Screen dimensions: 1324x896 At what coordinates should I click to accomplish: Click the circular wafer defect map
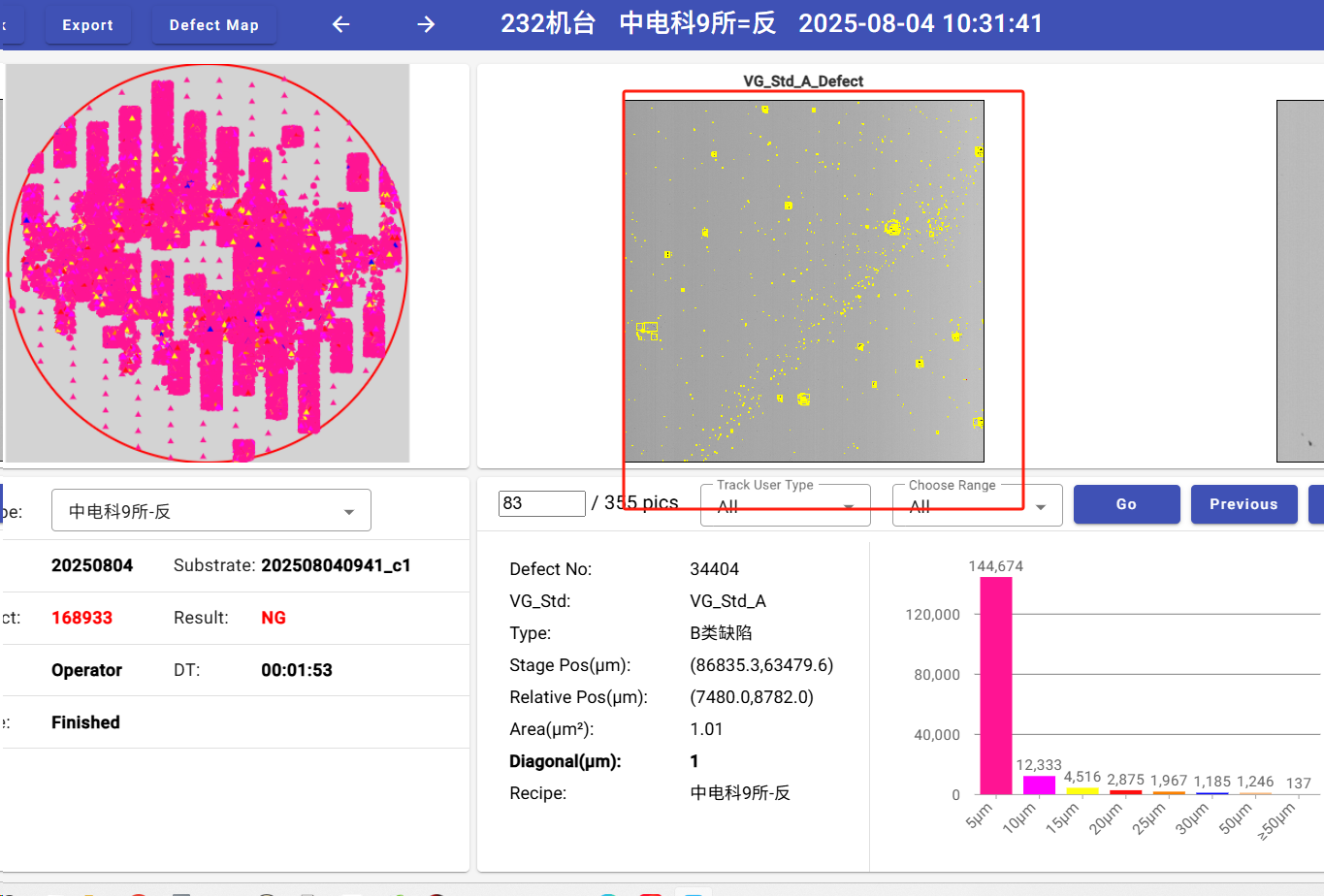208,263
